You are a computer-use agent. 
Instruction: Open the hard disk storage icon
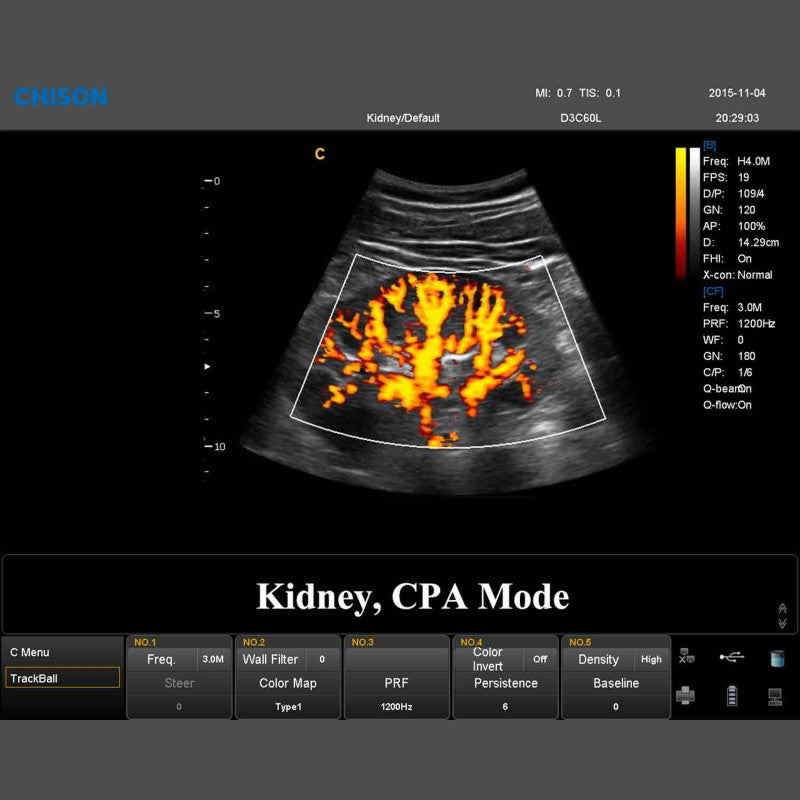(777, 657)
